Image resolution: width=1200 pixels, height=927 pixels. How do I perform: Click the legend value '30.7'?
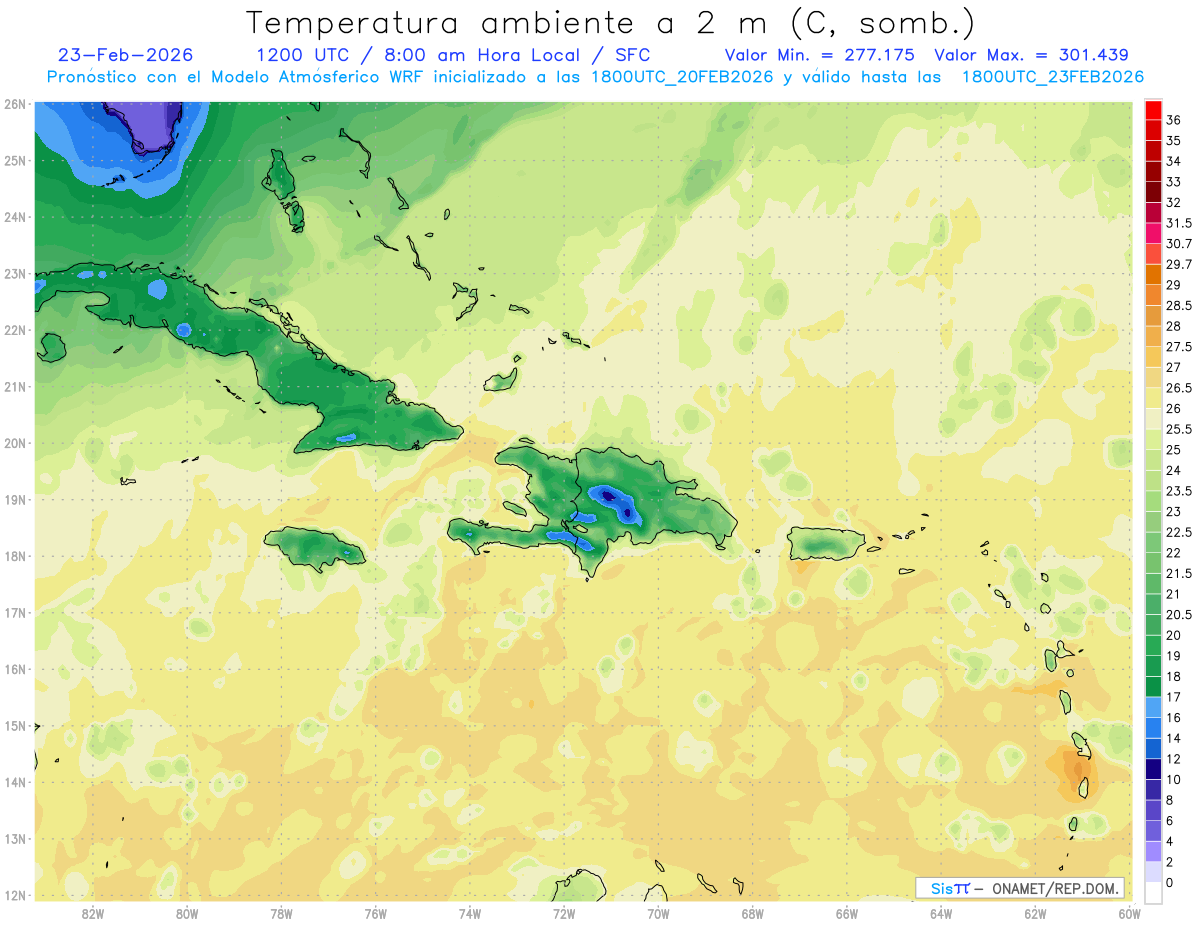click(1179, 243)
